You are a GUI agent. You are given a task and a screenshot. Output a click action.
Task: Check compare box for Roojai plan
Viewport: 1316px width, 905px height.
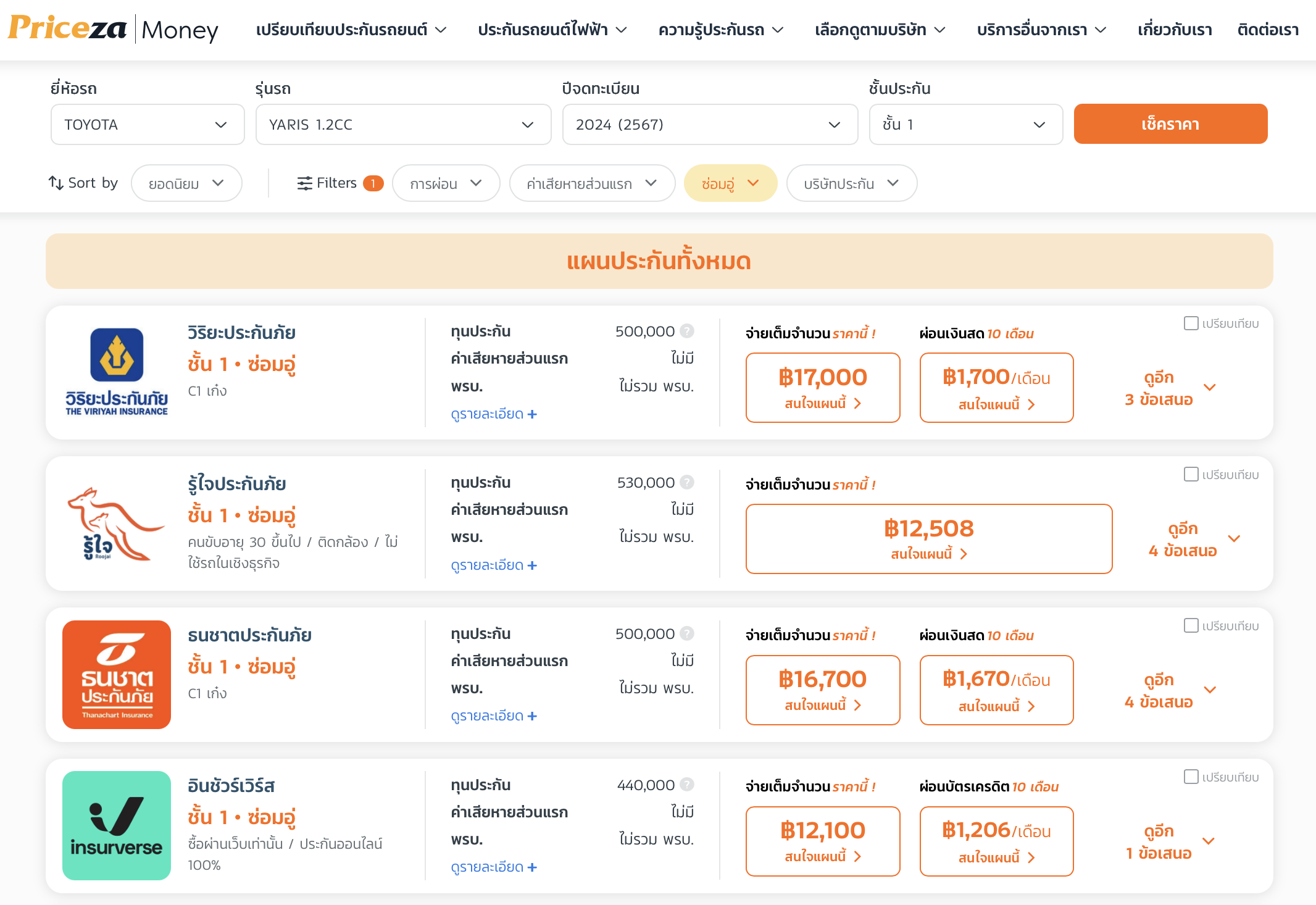[x=1191, y=474]
